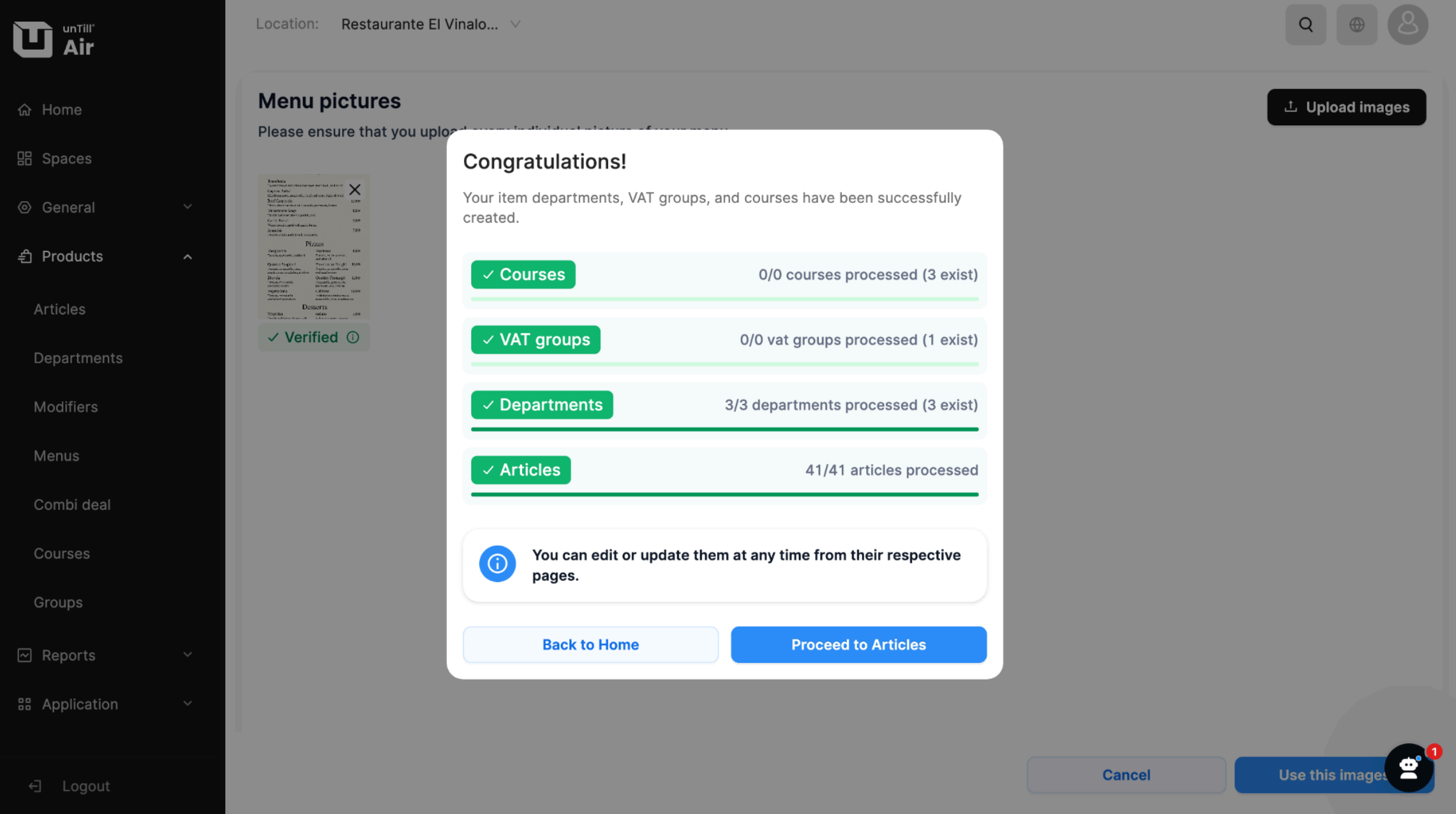Click the unTill Air logo
This screenshot has width=1456, height=814.
(54, 40)
